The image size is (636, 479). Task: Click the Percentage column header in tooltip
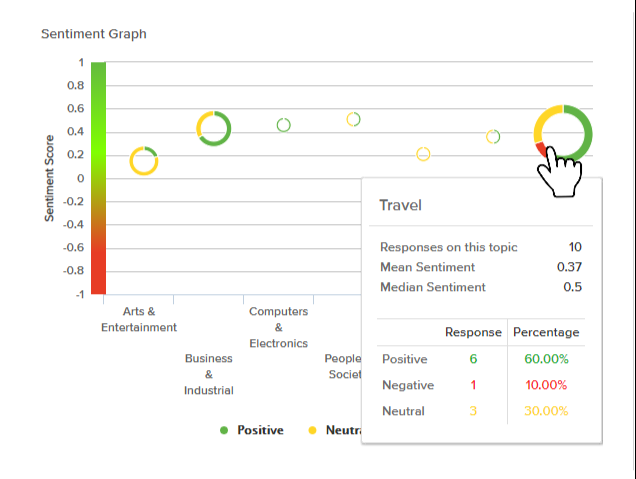(546, 332)
